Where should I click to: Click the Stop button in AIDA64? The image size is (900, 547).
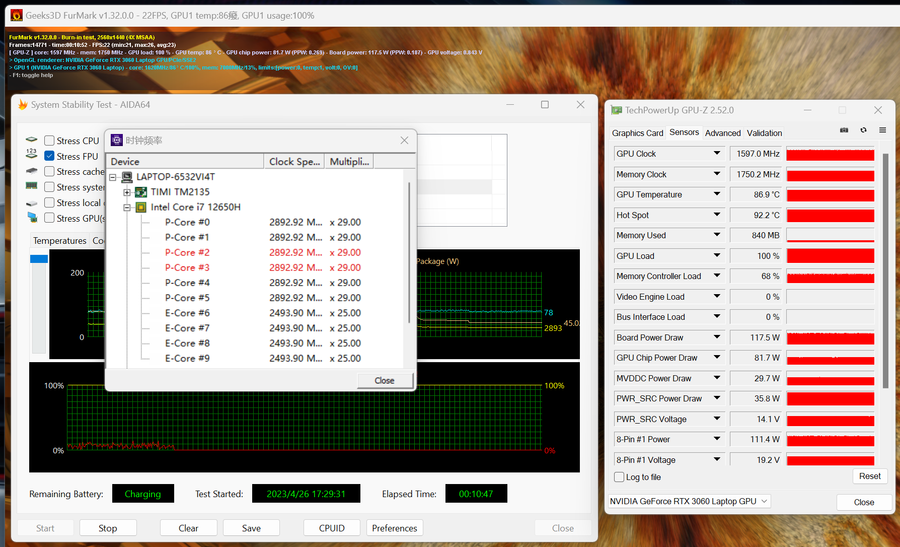point(107,528)
